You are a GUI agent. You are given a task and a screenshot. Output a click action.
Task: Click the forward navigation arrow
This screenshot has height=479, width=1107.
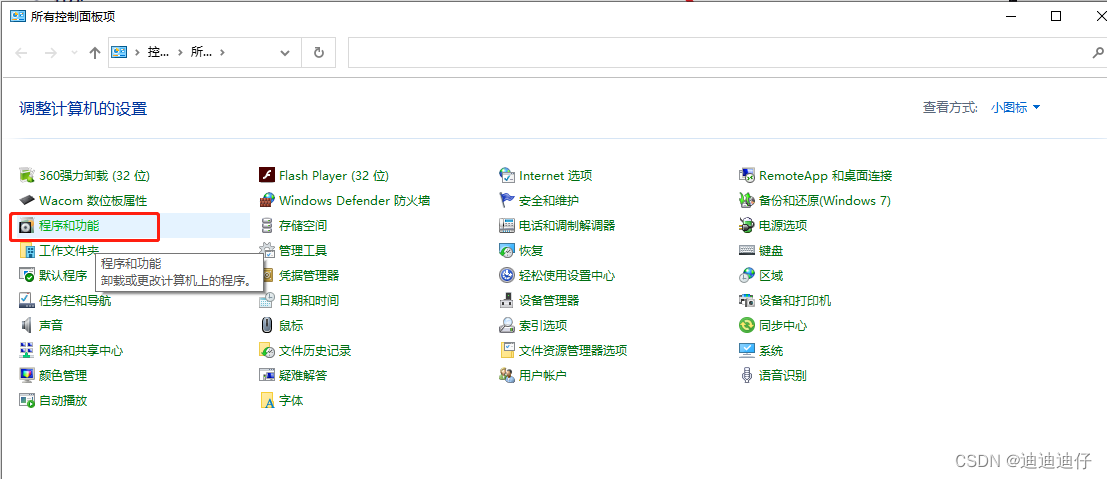[50, 53]
